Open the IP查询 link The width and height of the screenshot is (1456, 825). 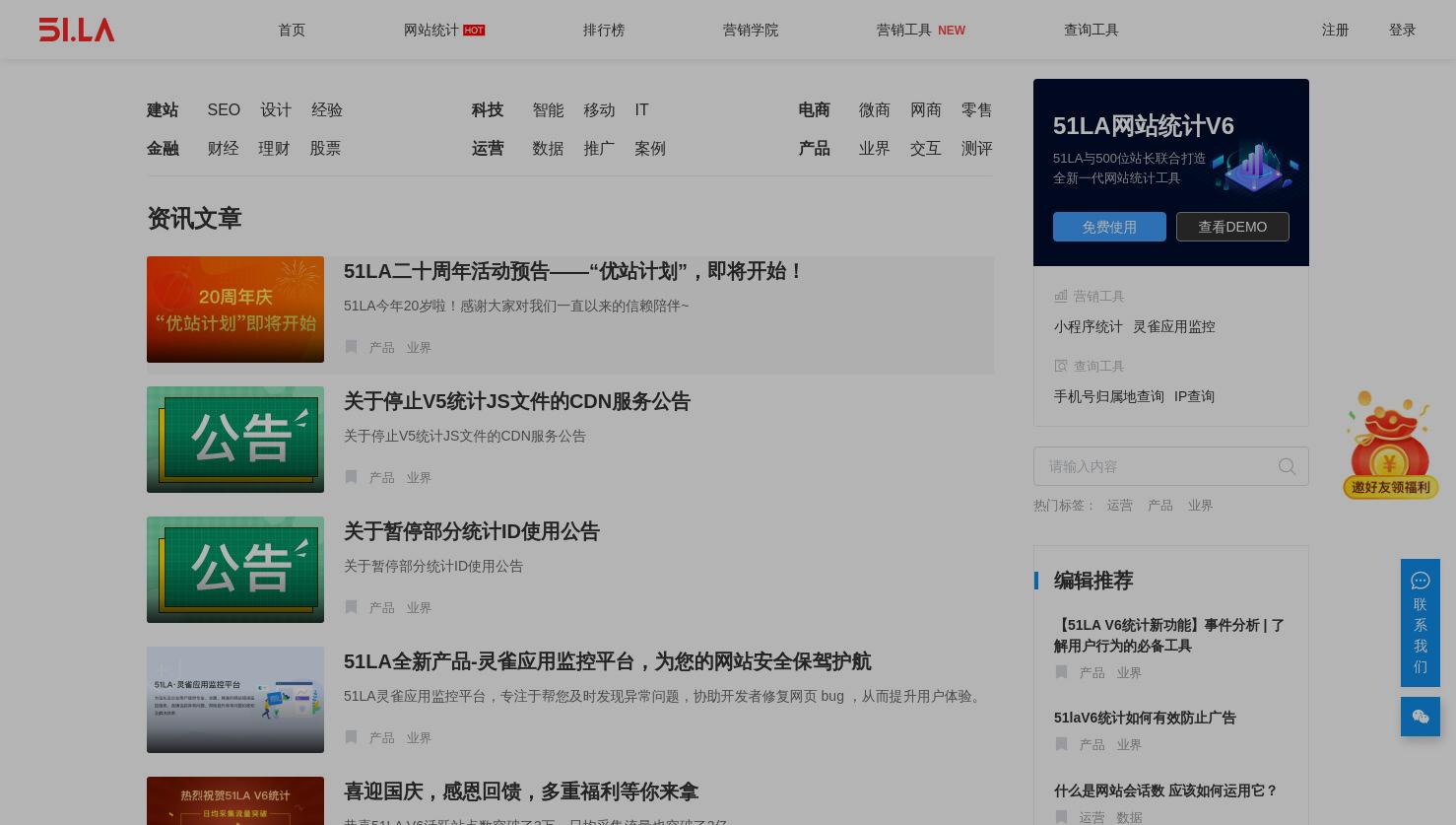coord(1194,396)
